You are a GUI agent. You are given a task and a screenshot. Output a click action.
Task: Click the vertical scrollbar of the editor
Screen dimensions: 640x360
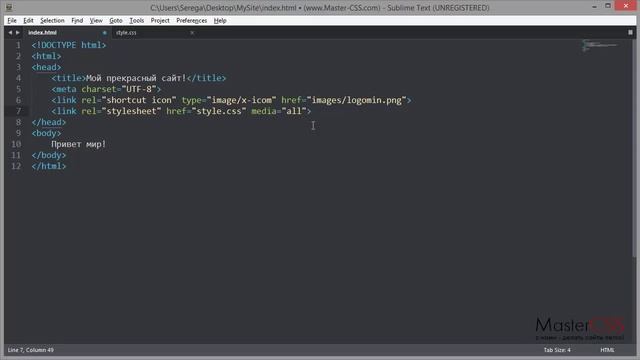point(634,149)
